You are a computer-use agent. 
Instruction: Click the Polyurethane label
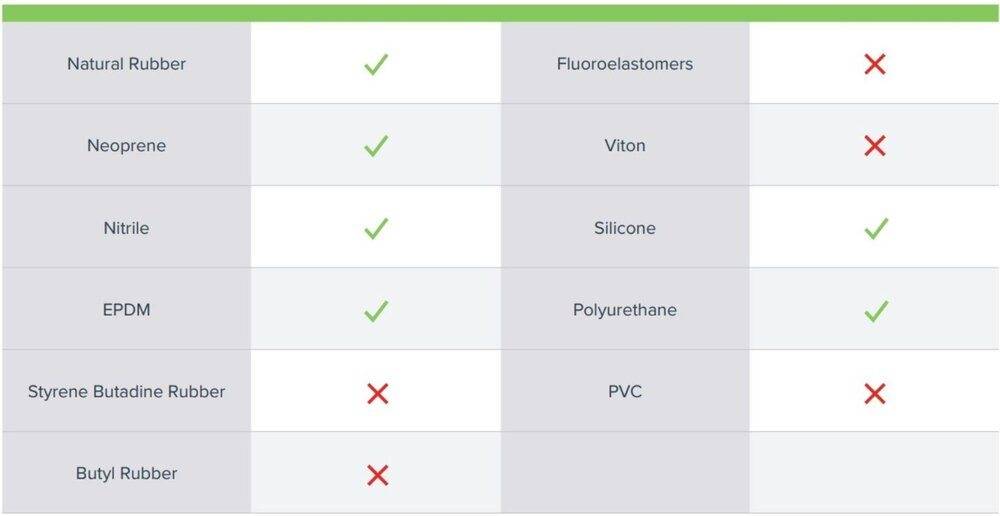click(625, 310)
